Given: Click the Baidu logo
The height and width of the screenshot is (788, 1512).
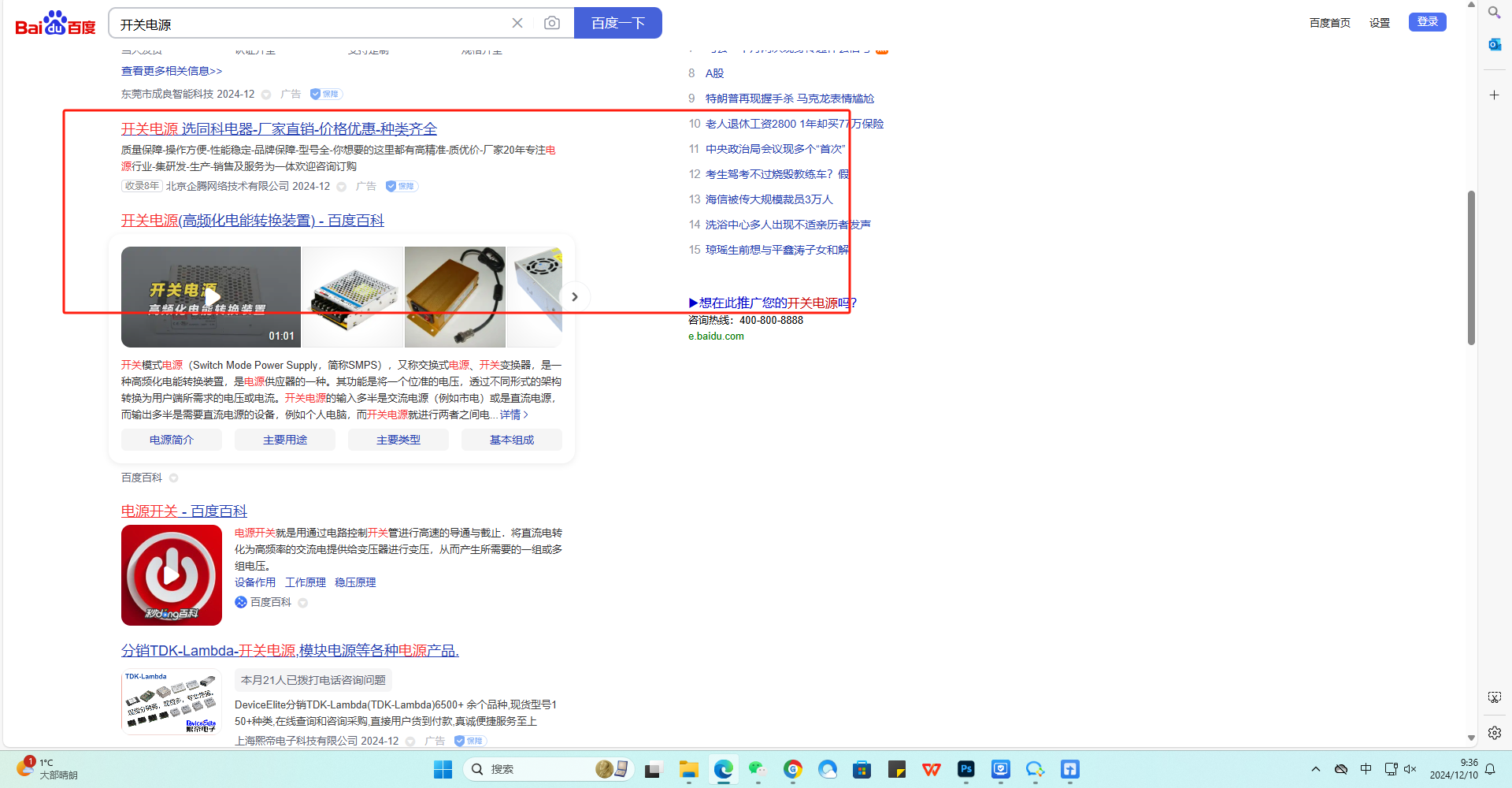Looking at the screenshot, I should [55, 24].
